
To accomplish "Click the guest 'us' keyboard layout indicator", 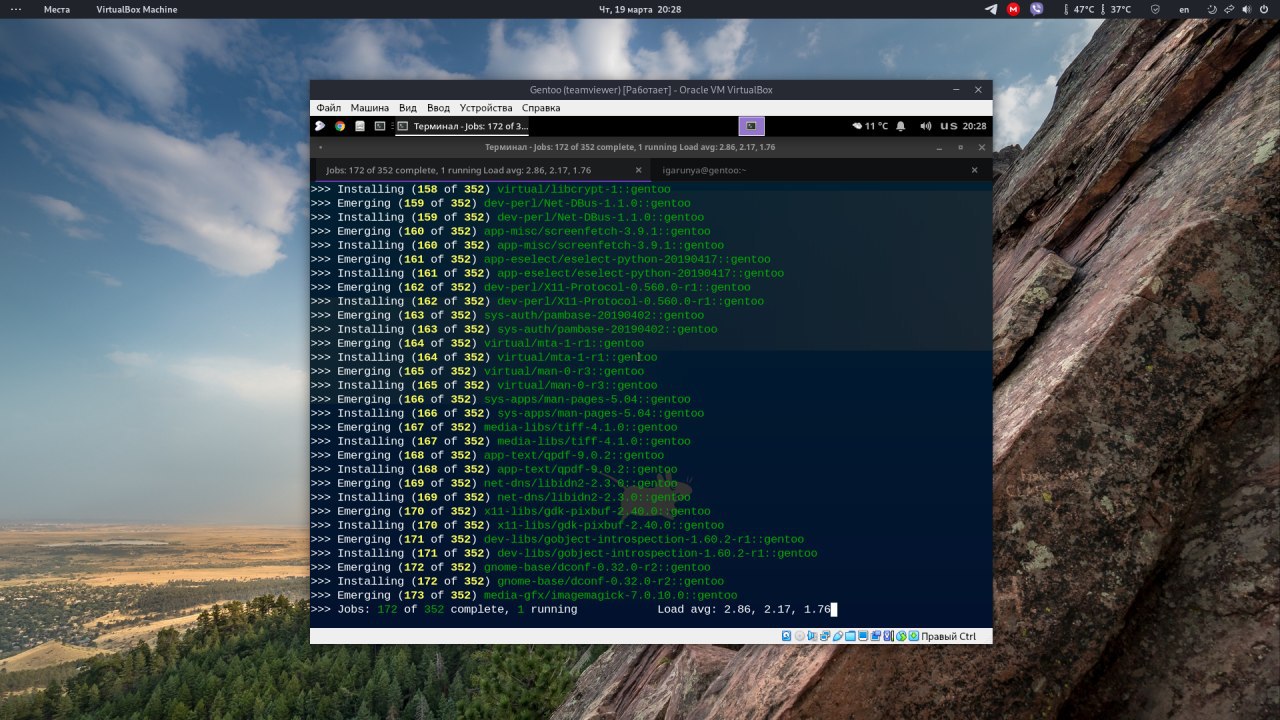I will tap(947, 126).
